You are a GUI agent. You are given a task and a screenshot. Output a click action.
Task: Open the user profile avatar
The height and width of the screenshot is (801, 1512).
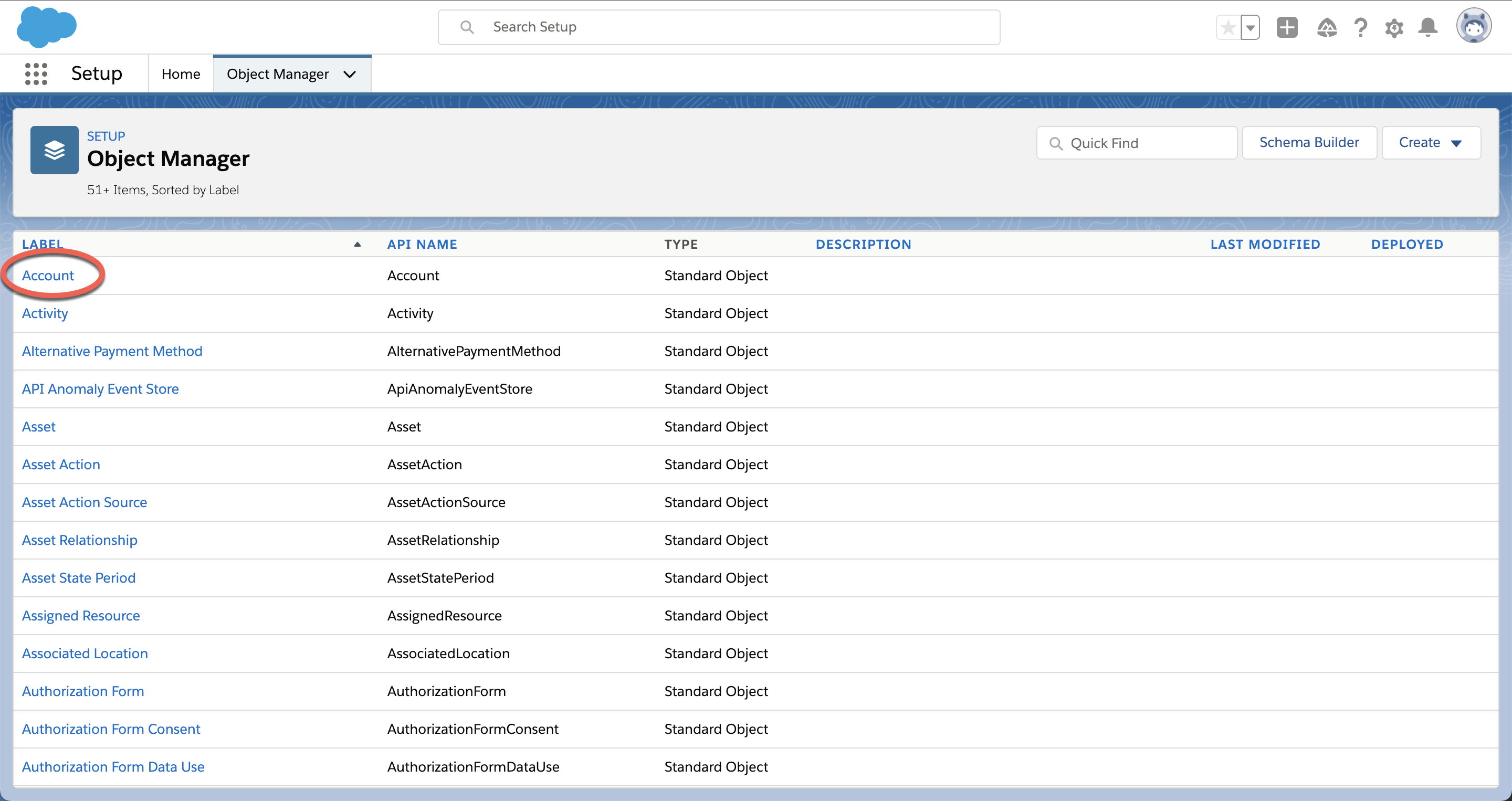1473,26
